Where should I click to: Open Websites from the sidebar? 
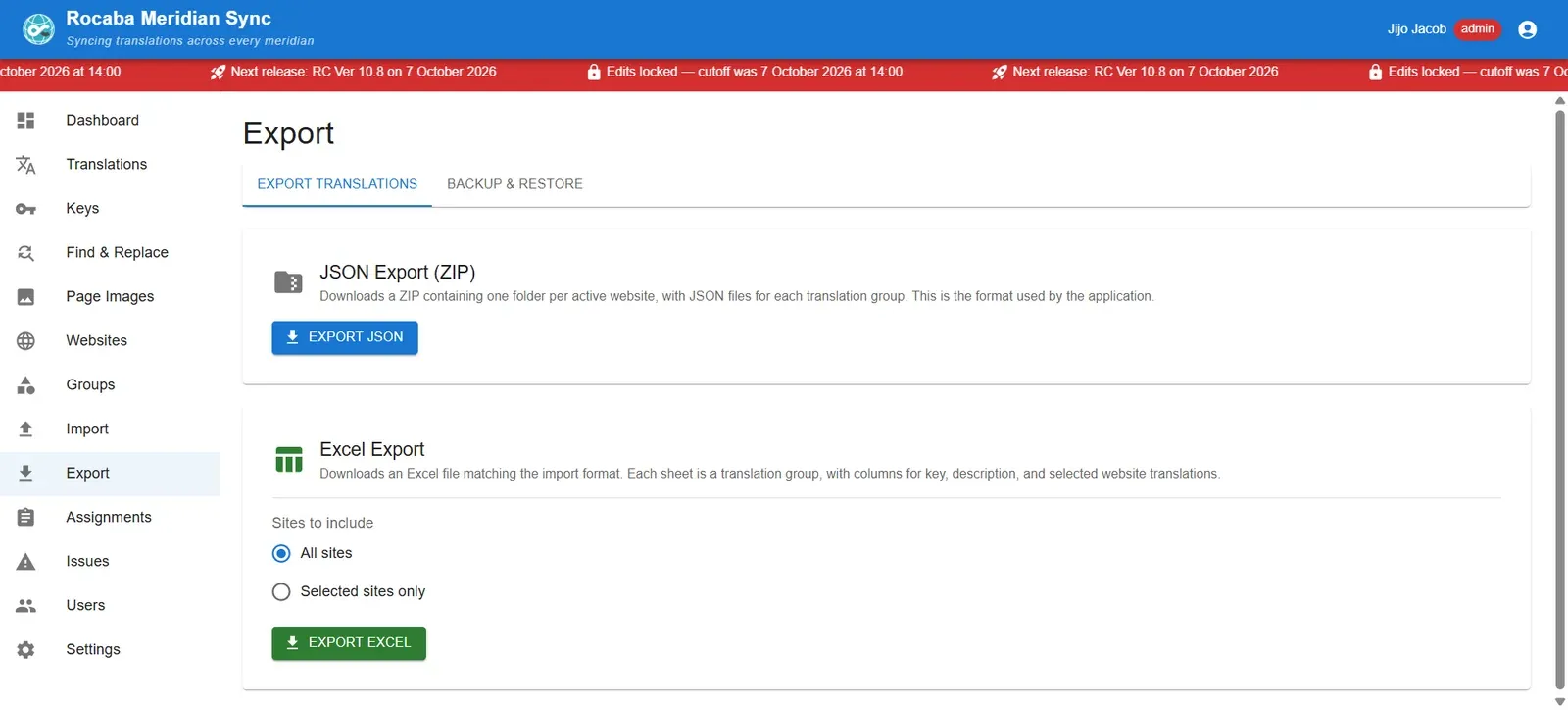point(110,341)
